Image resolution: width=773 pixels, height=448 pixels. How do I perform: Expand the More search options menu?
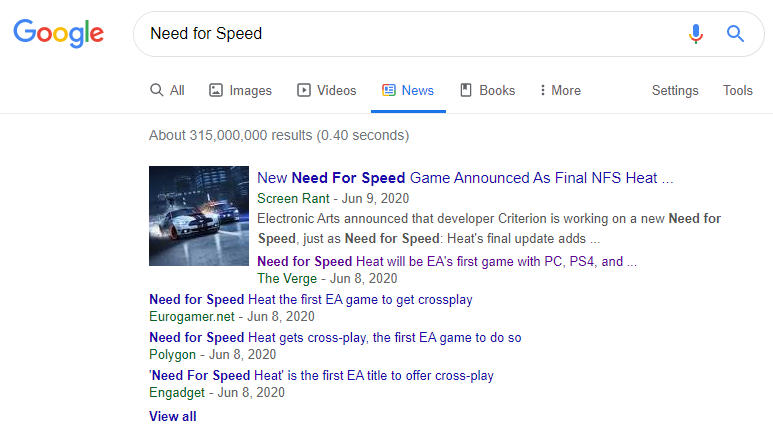pyautogui.click(x=560, y=90)
